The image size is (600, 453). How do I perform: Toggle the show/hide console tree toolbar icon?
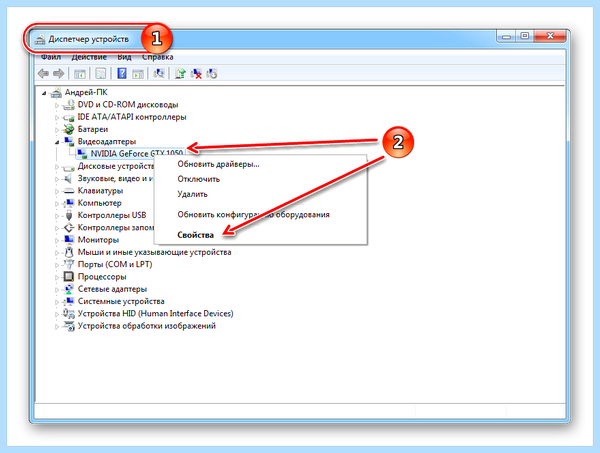[80, 73]
